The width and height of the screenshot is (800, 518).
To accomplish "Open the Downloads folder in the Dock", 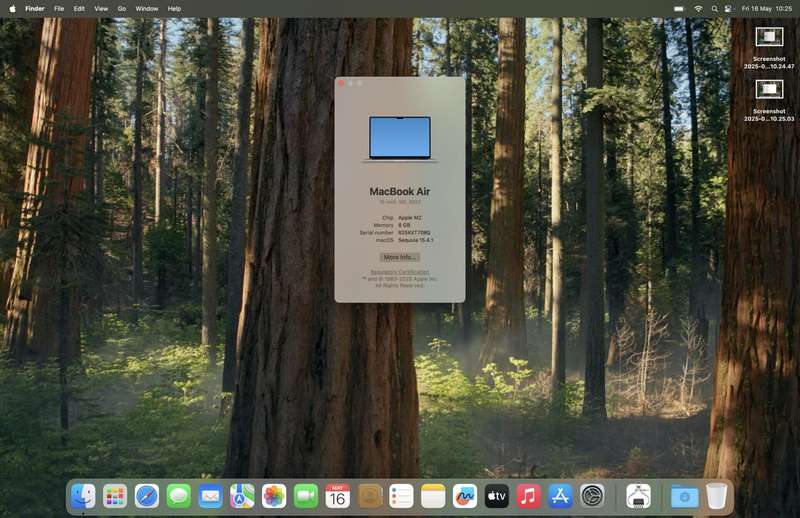I will pyautogui.click(x=684, y=496).
